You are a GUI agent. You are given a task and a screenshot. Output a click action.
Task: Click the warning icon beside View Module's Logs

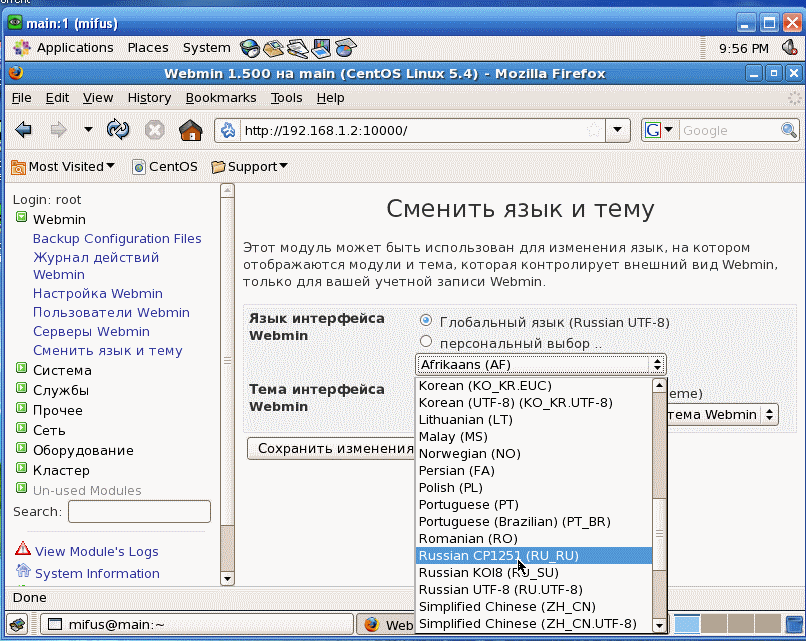click(x=23, y=549)
